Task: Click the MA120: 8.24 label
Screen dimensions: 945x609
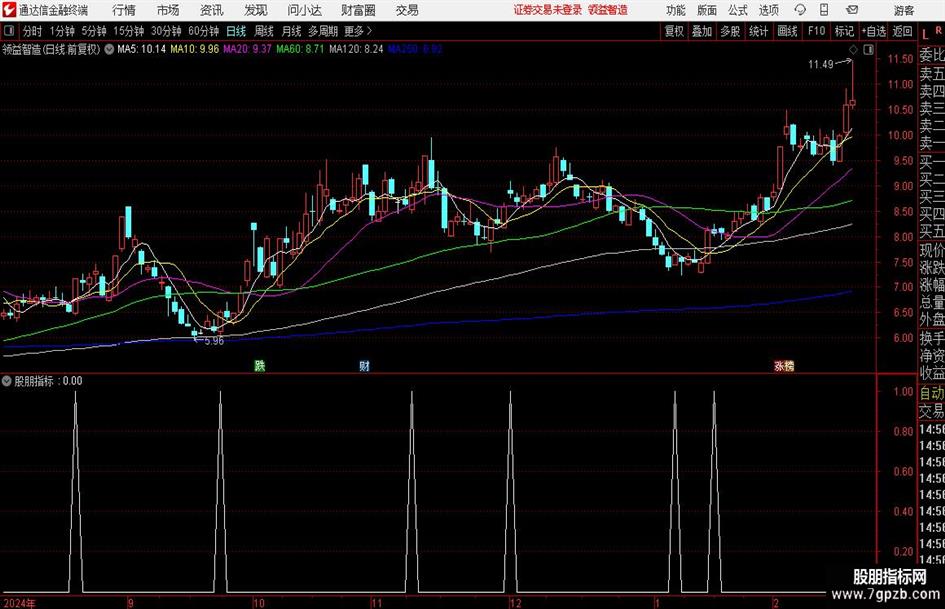Action: tap(356, 49)
